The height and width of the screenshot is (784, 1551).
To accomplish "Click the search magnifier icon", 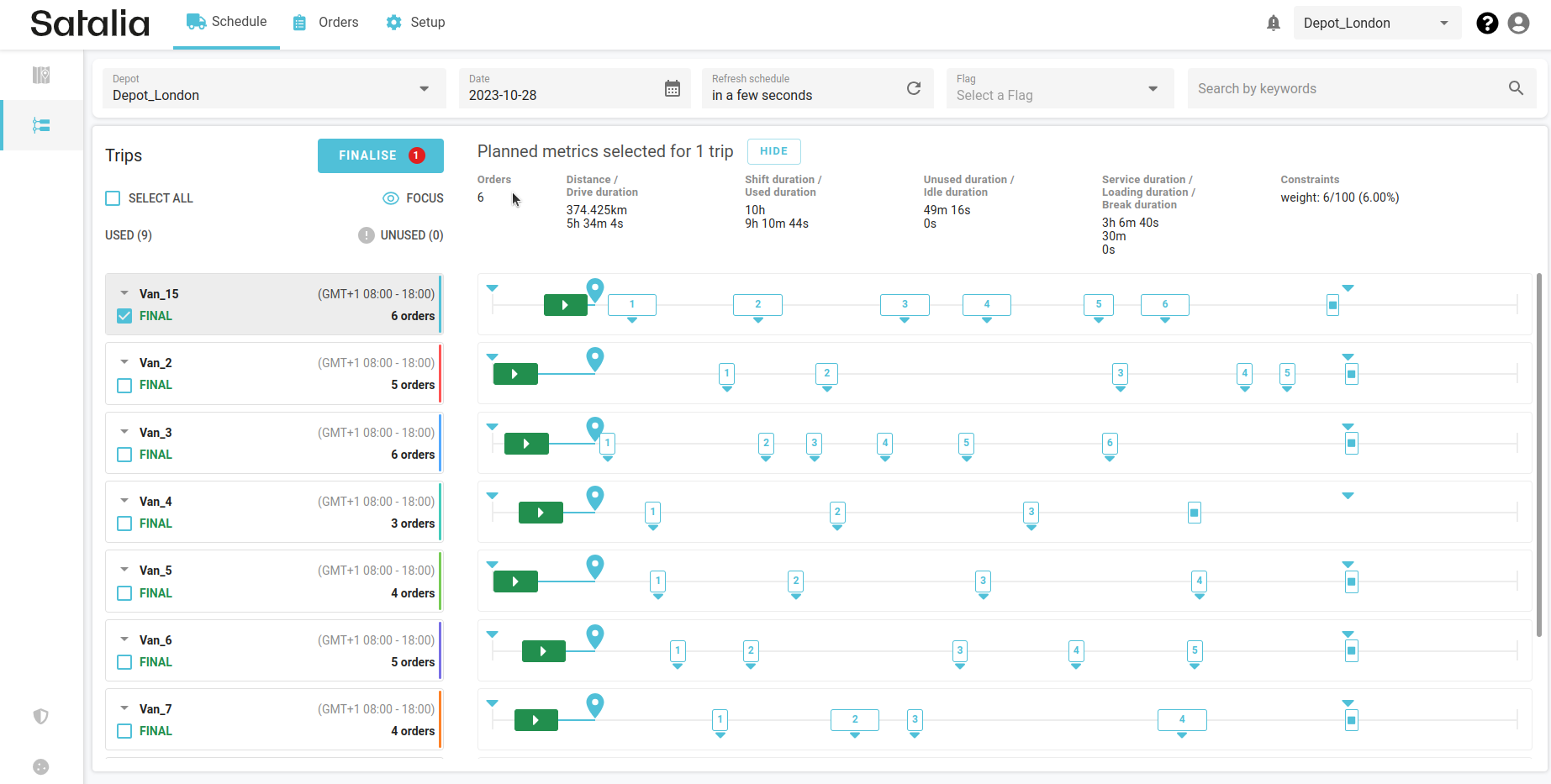I will click(1516, 88).
